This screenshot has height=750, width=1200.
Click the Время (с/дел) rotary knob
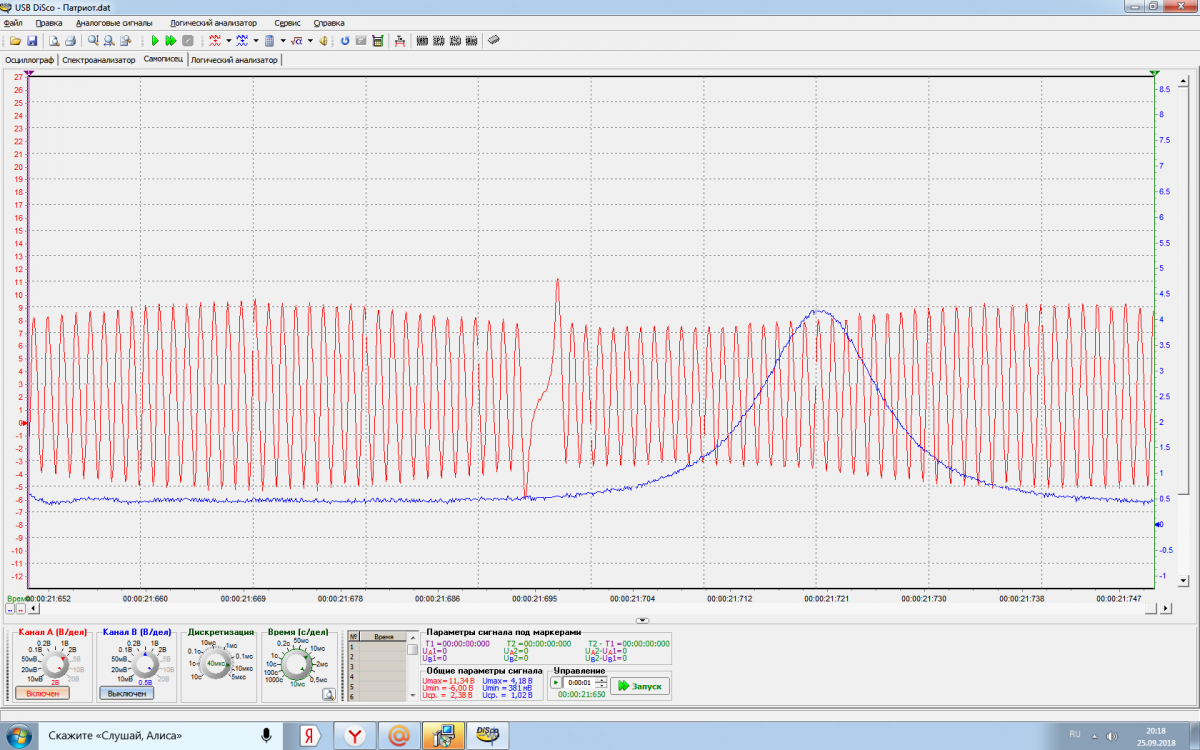(x=297, y=662)
